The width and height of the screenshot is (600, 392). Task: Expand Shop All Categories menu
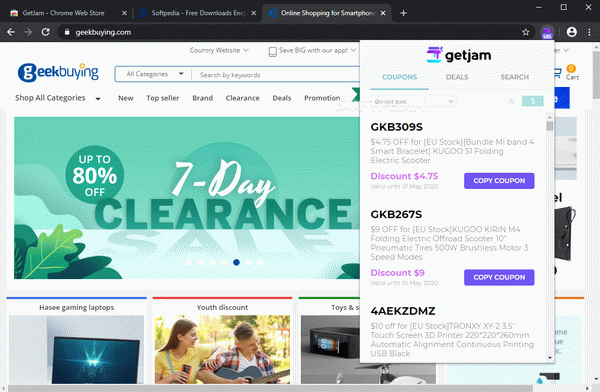click(58, 98)
